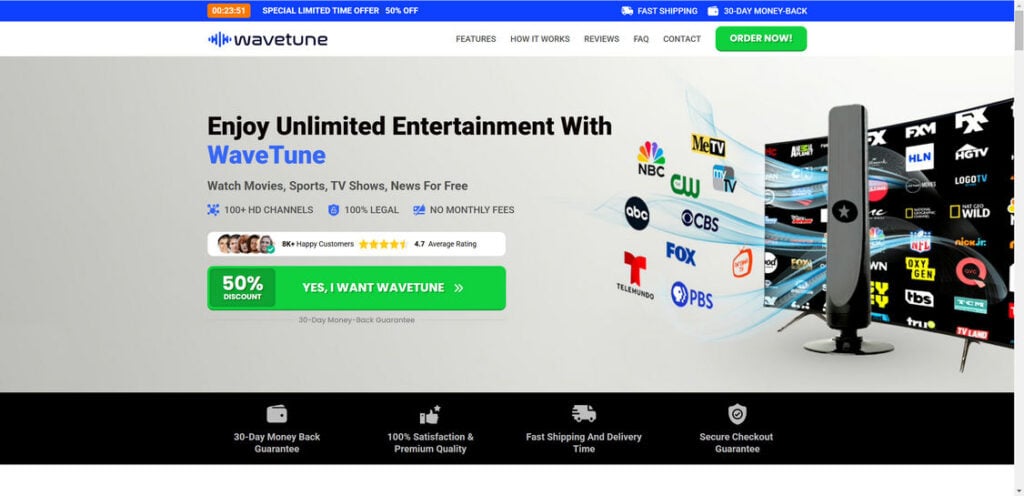
Task: Click "4.7 Average Rating" text
Action: click(445, 244)
